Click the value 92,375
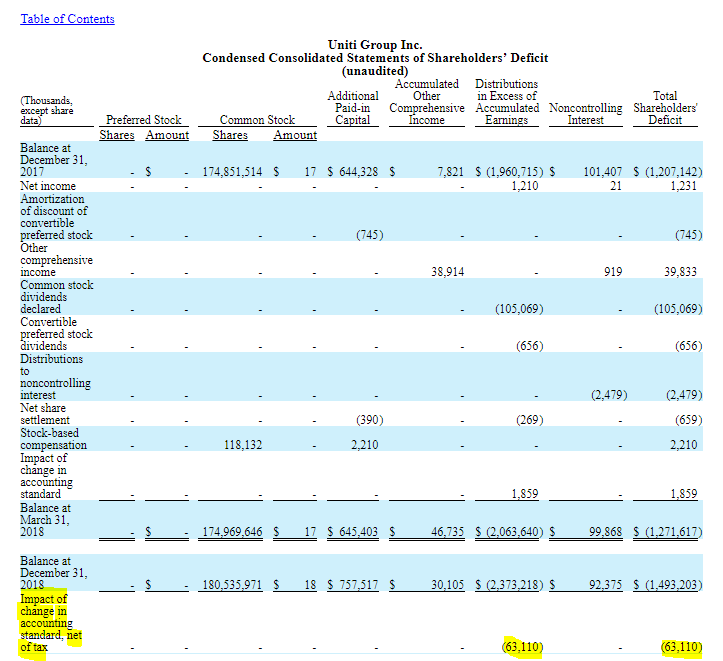The height and width of the screenshot is (661, 723). (x=605, y=585)
